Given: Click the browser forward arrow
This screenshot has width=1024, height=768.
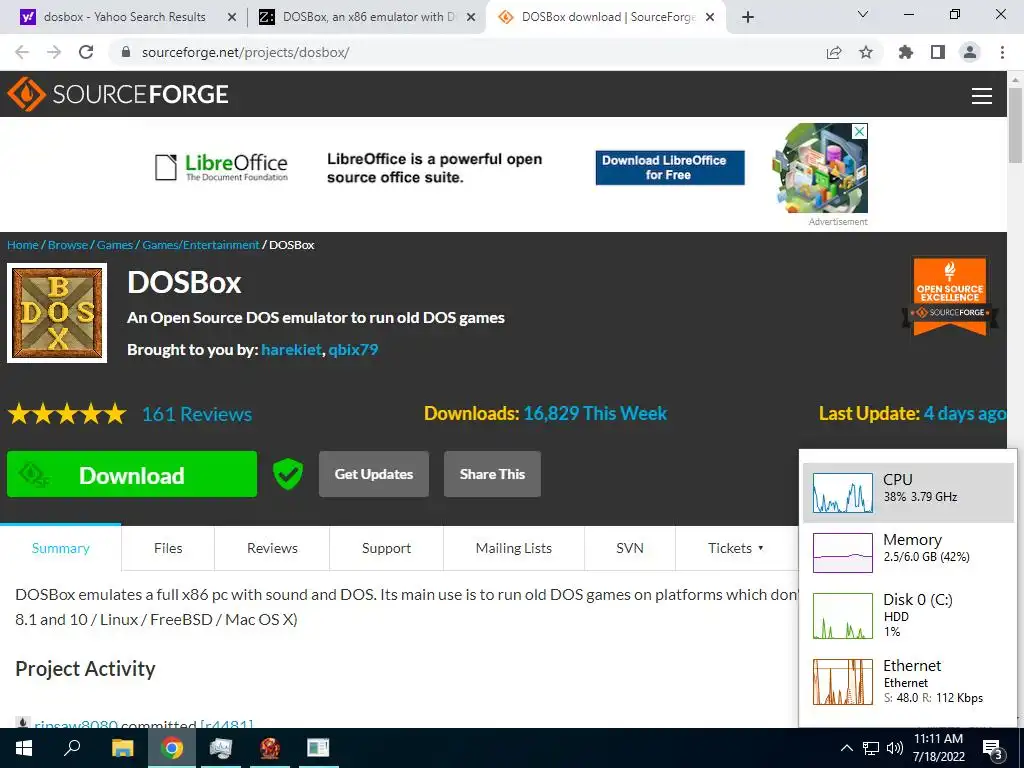Looking at the screenshot, I should 54,52.
